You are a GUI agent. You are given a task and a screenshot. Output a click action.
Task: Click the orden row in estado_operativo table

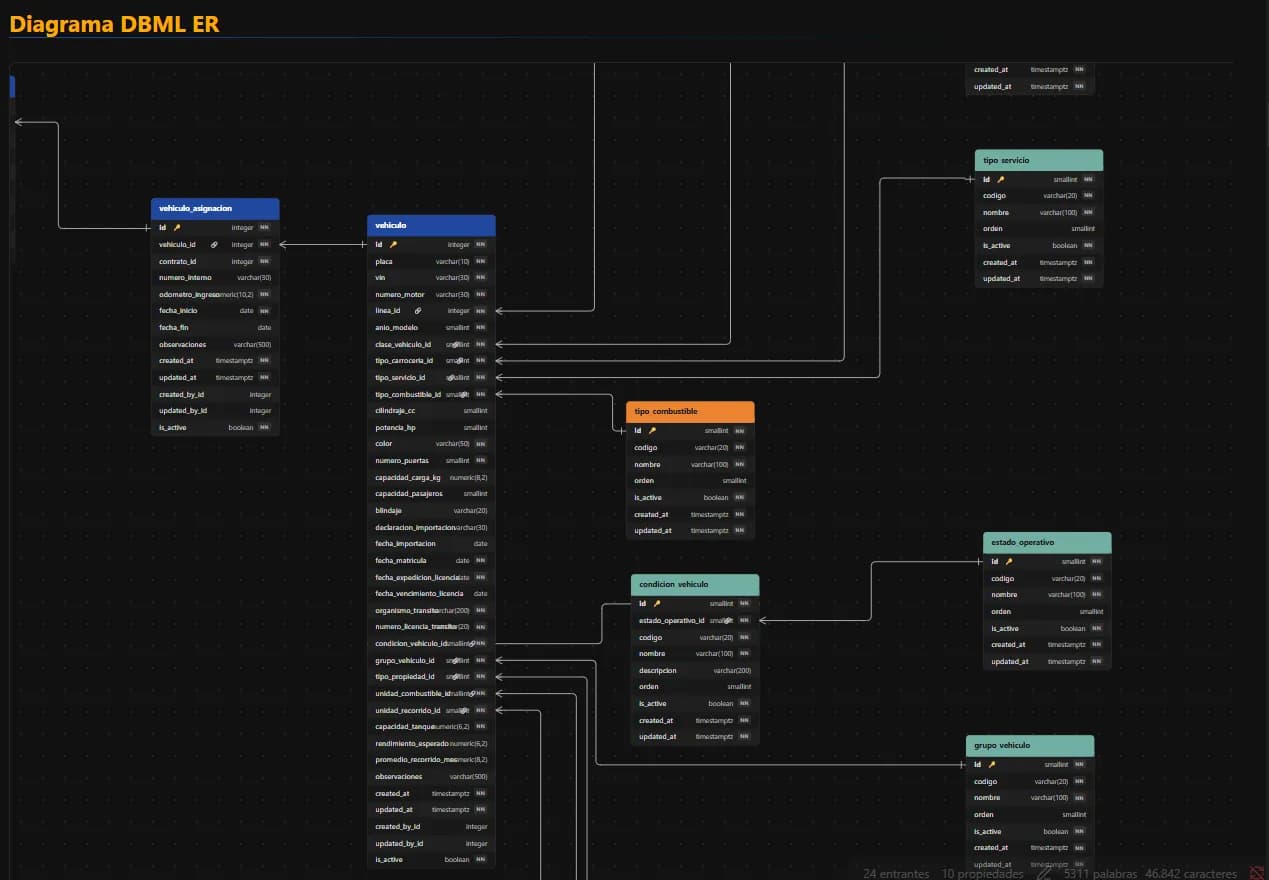1047,611
